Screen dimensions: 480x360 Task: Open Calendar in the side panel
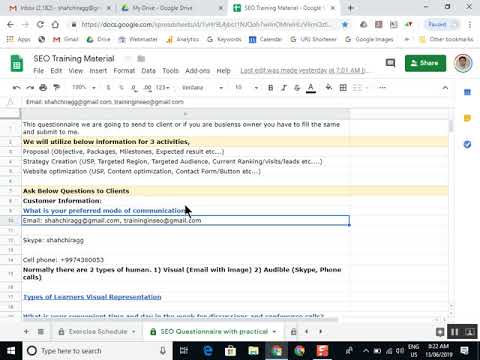[x=467, y=92]
